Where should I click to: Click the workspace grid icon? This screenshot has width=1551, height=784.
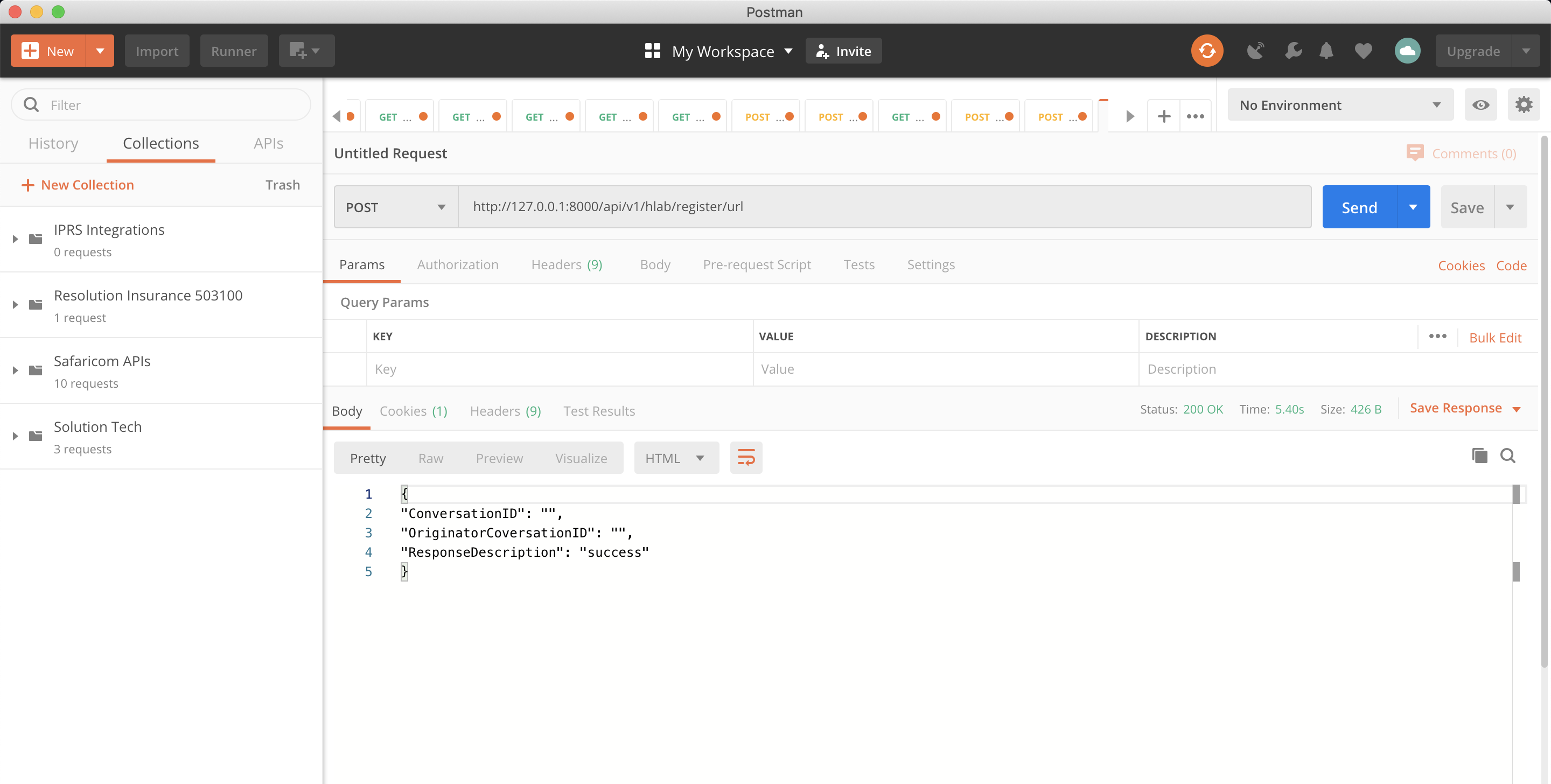(x=652, y=51)
